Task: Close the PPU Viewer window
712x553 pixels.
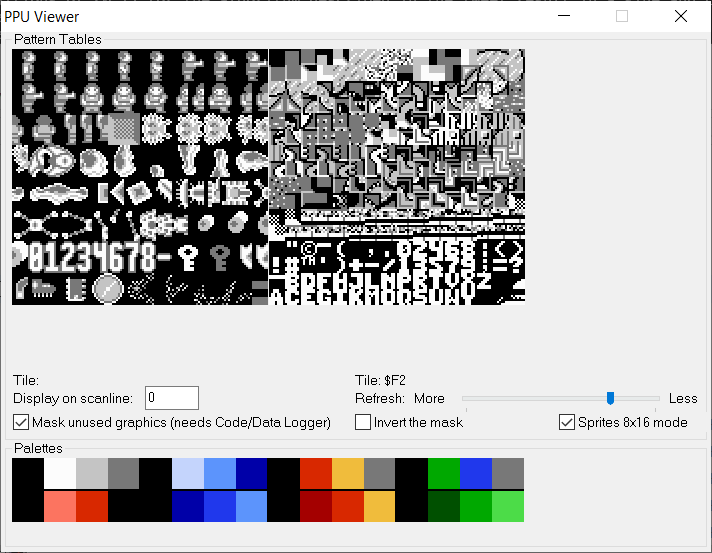Action: (x=681, y=16)
